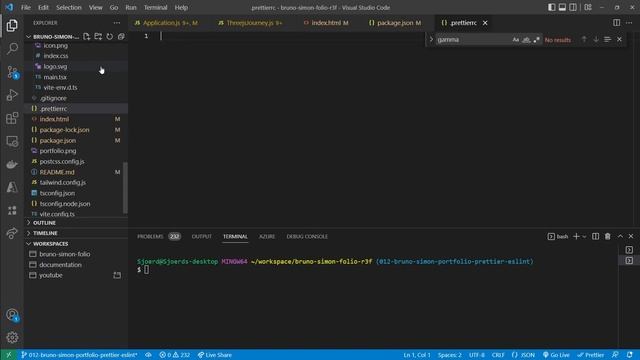Click Prettier status bar item

tap(591, 355)
